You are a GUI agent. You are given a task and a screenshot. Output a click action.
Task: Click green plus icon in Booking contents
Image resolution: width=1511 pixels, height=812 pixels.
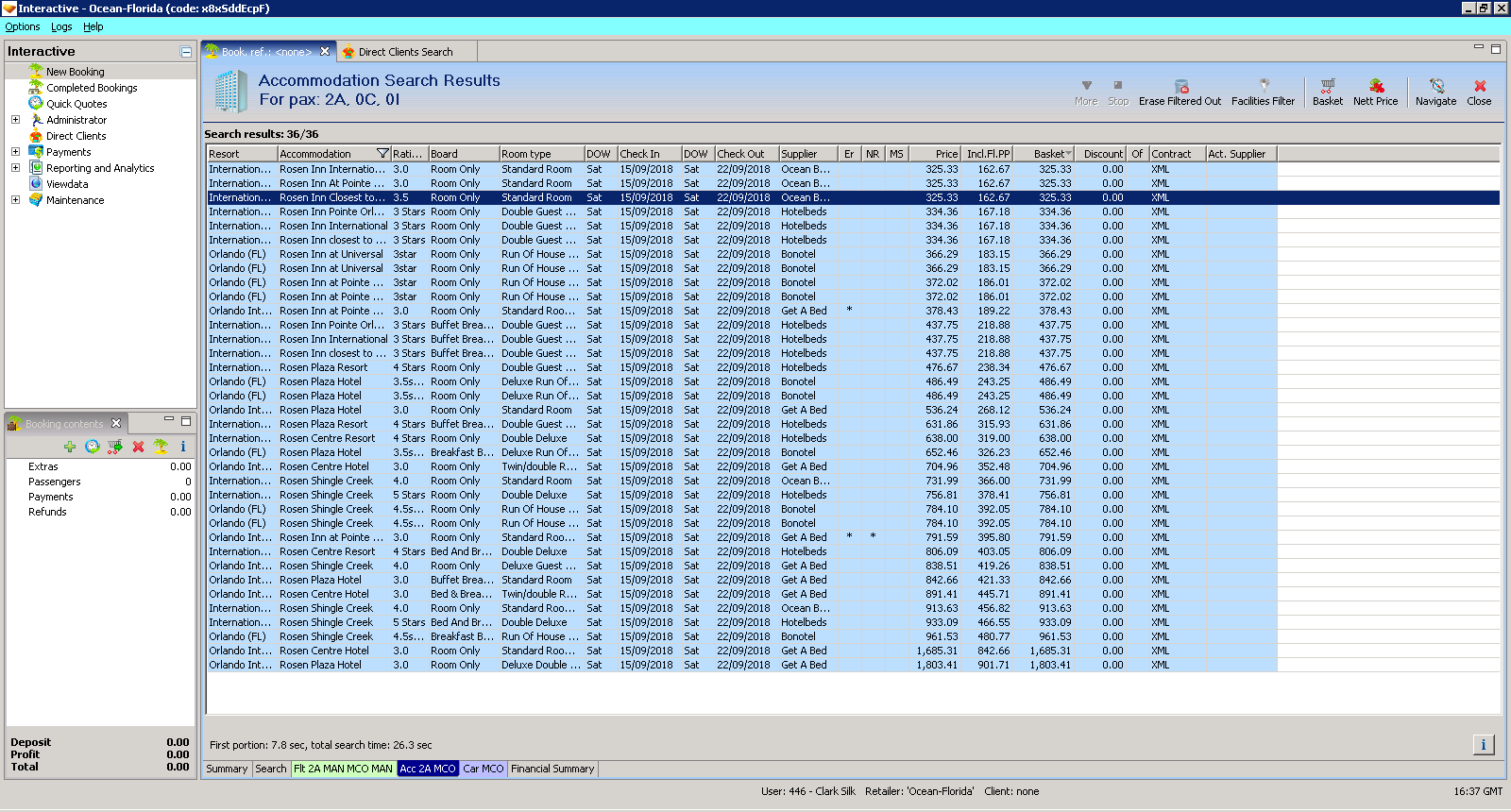point(69,447)
